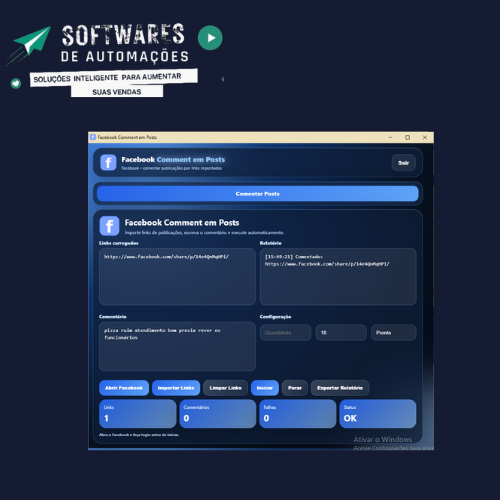Select the Comentar Posts tab
Image resolution: width=500 pixels, height=500 pixels.
pyautogui.click(x=257, y=194)
